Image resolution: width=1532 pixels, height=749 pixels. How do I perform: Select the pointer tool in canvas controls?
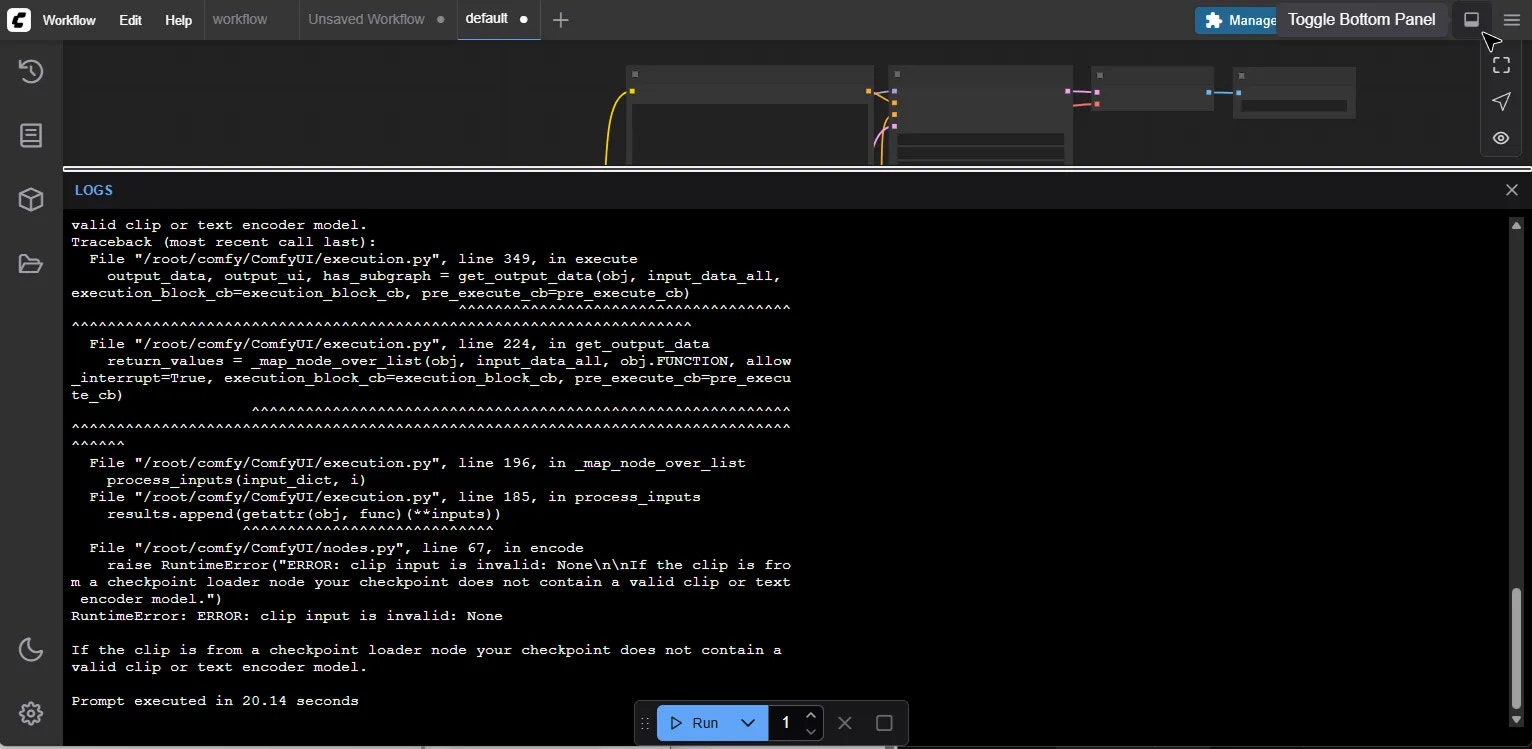point(1501,101)
